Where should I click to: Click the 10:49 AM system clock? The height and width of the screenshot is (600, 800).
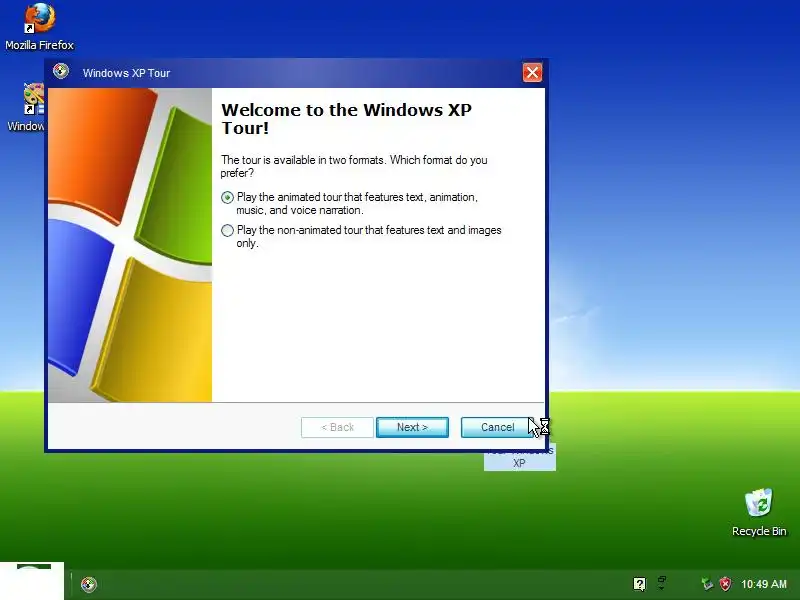pos(764,584)
